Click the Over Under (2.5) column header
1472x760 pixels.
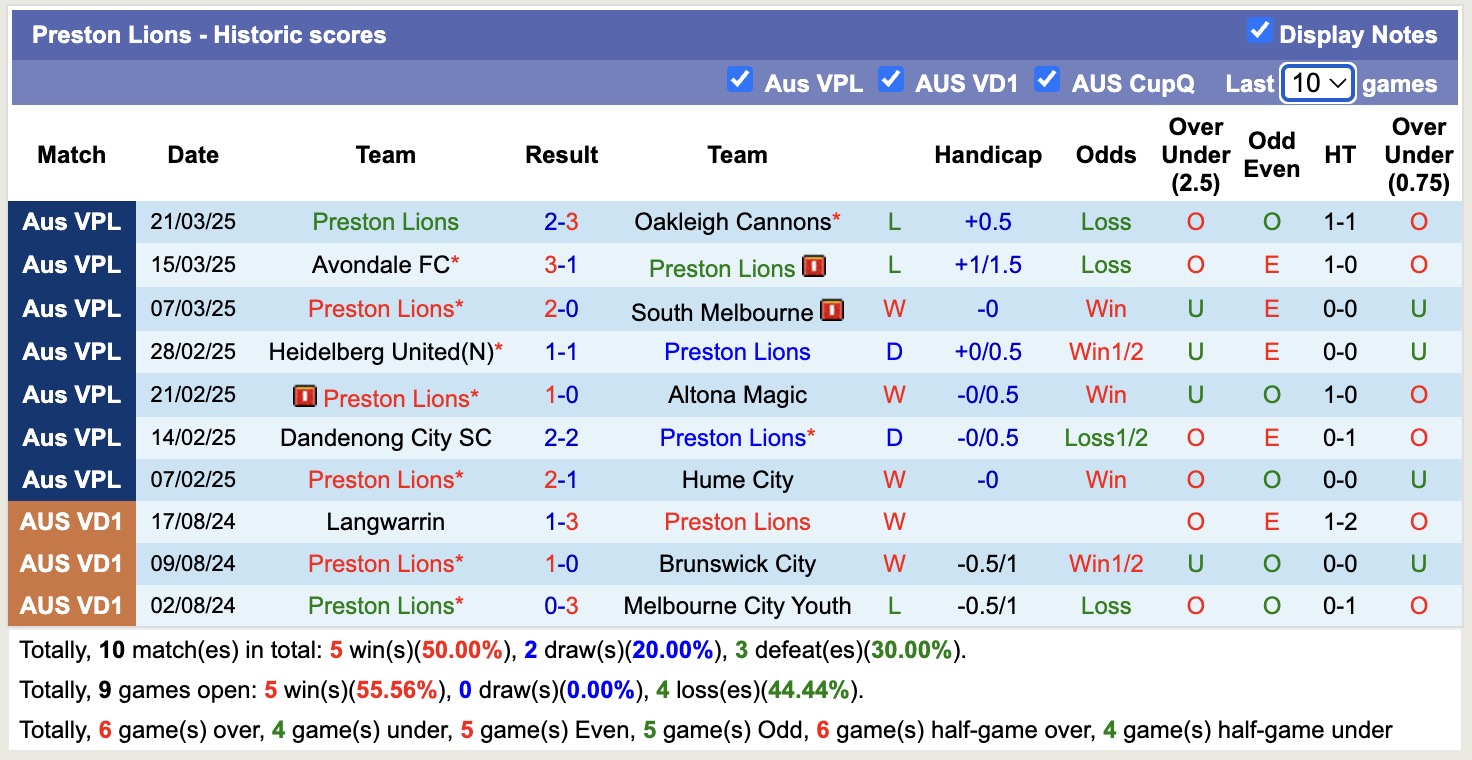point(1195,155)
